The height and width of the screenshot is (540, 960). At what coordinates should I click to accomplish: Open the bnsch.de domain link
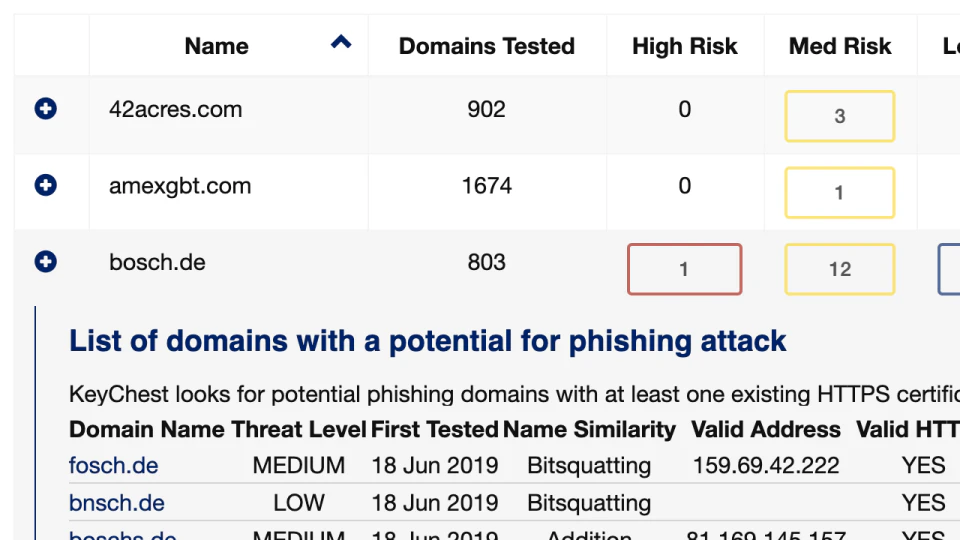116,503
